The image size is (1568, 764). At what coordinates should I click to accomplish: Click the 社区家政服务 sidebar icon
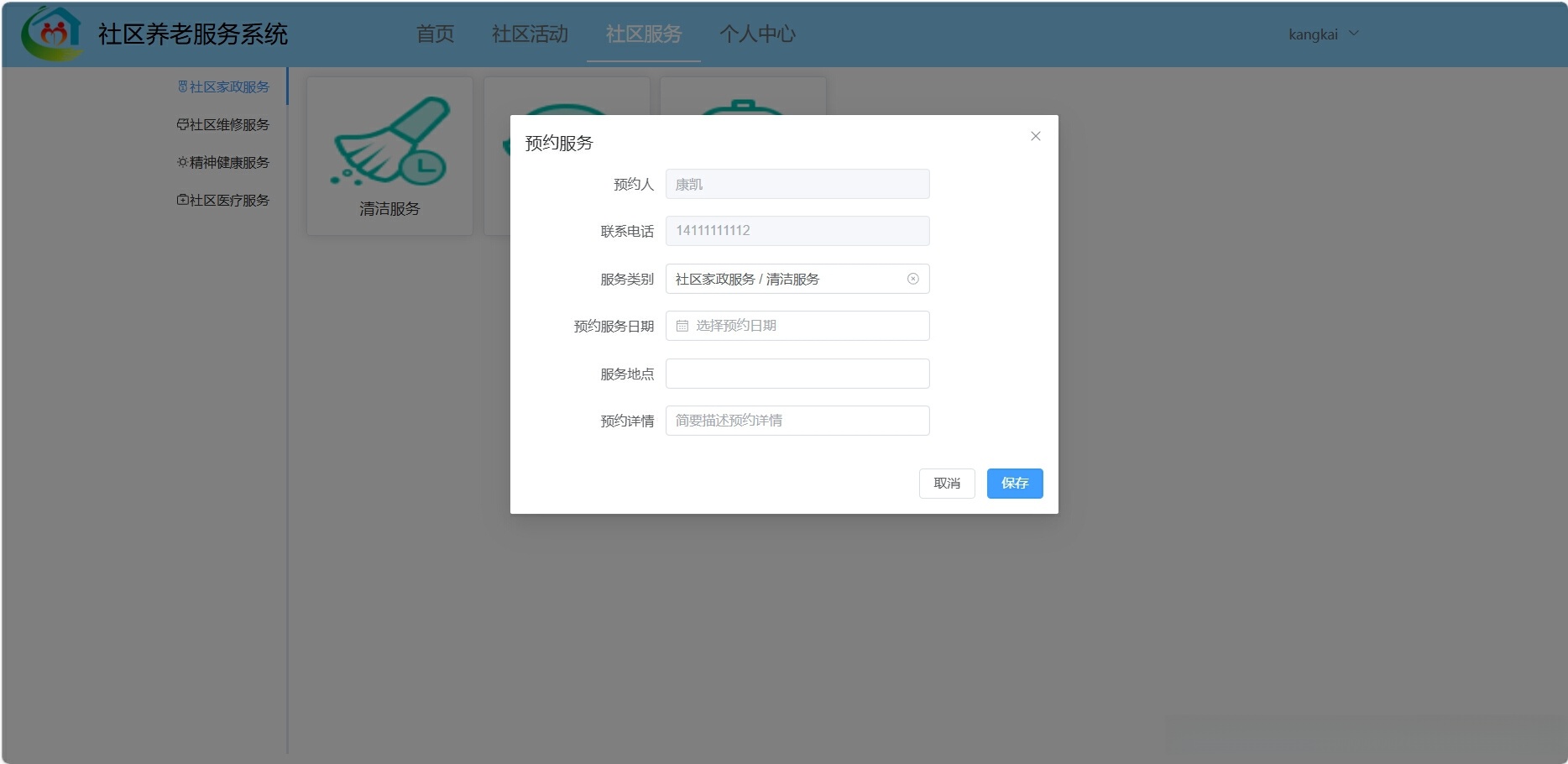tap(183, 86)
